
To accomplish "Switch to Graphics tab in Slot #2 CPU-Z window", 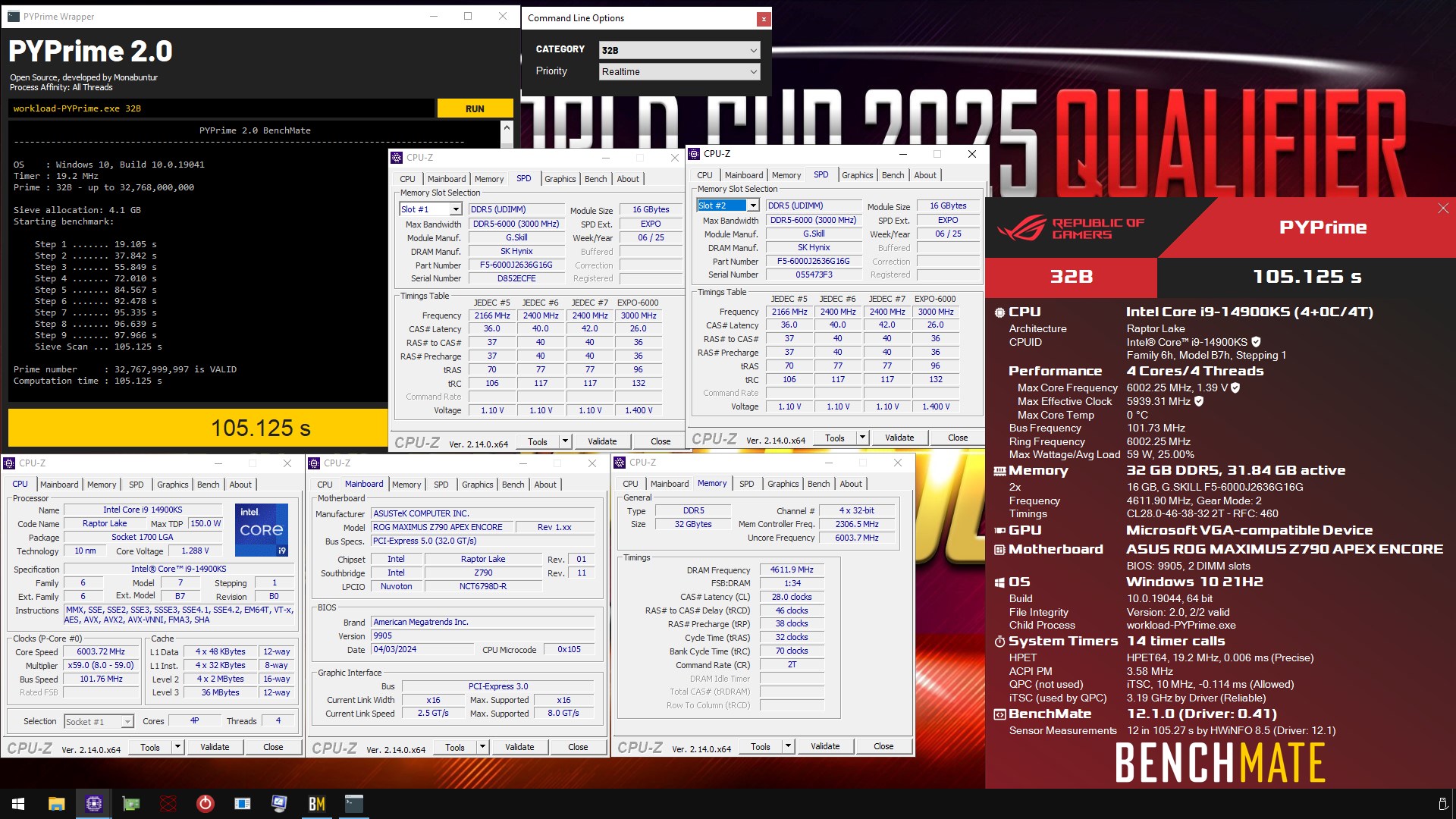I will 858,175.
